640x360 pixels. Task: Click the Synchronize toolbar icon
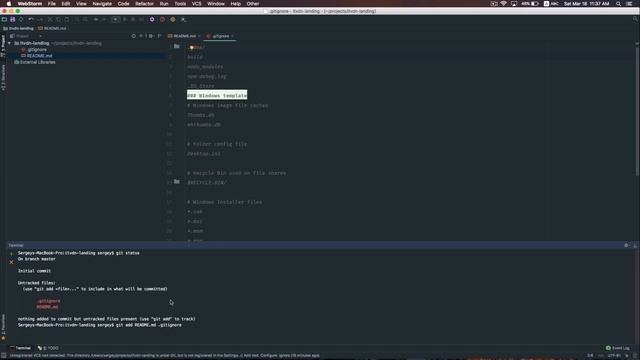[x=21, y=19]
